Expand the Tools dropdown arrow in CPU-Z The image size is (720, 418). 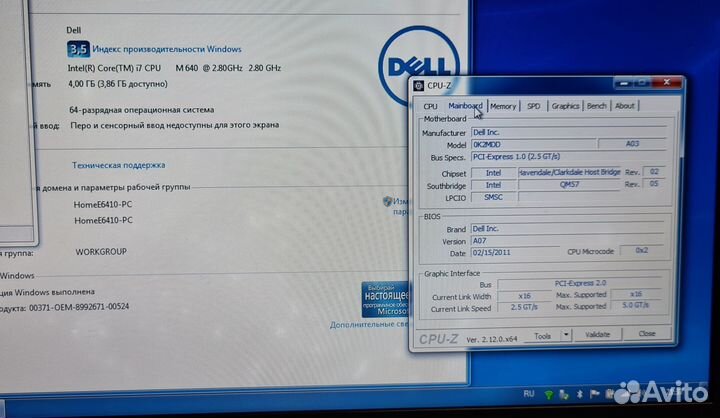(x=566, y=335)
